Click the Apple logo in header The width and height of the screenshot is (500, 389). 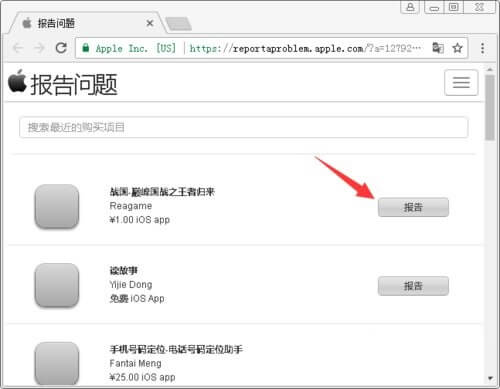tap(17, 81)
